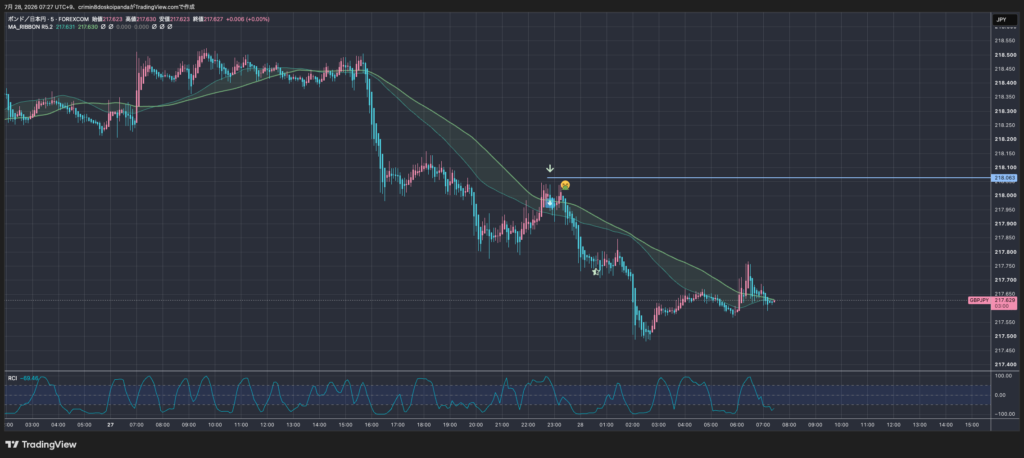
Task: Click the 27 date label on time axis
Action: 110,425
